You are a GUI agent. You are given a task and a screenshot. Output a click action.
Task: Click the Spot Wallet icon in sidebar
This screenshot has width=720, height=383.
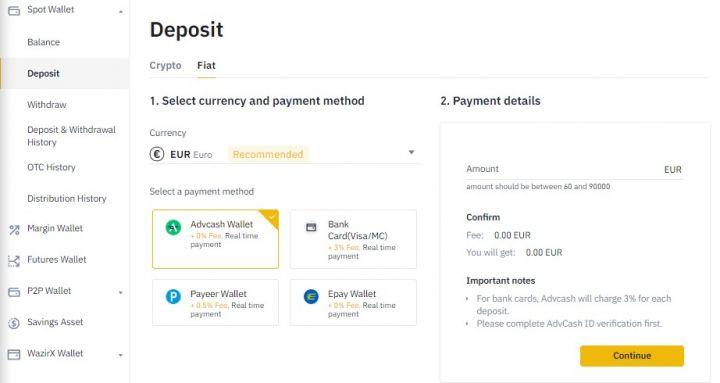[14, 10]
